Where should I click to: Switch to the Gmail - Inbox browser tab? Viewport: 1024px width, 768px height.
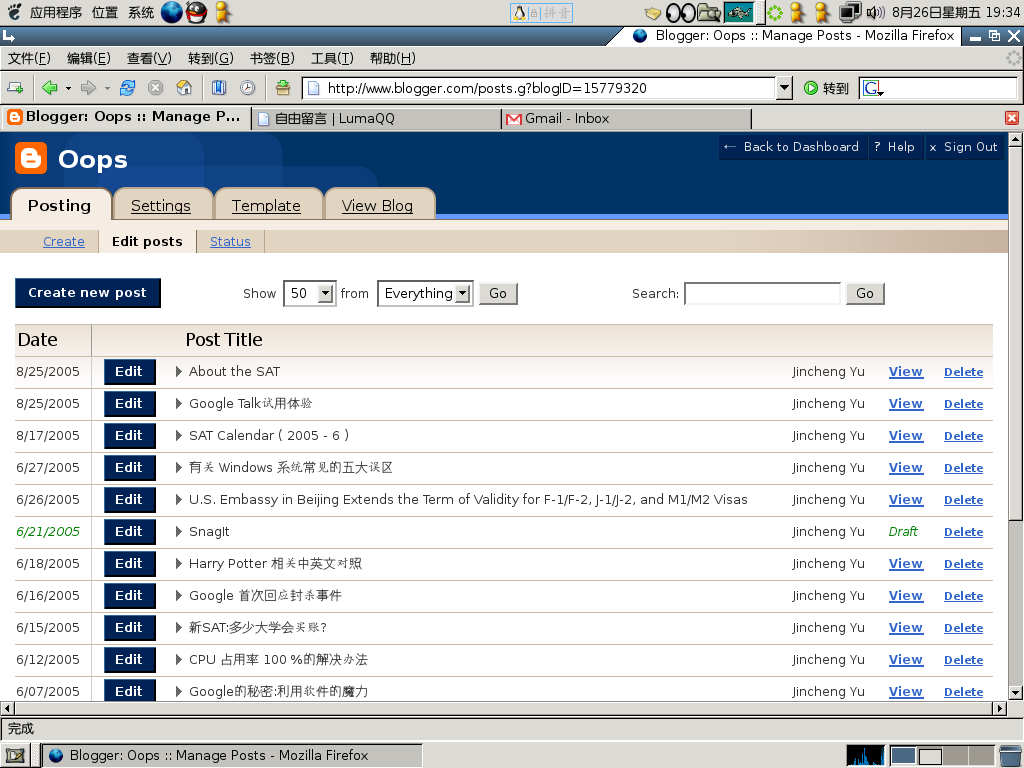[x=627, y=118]
